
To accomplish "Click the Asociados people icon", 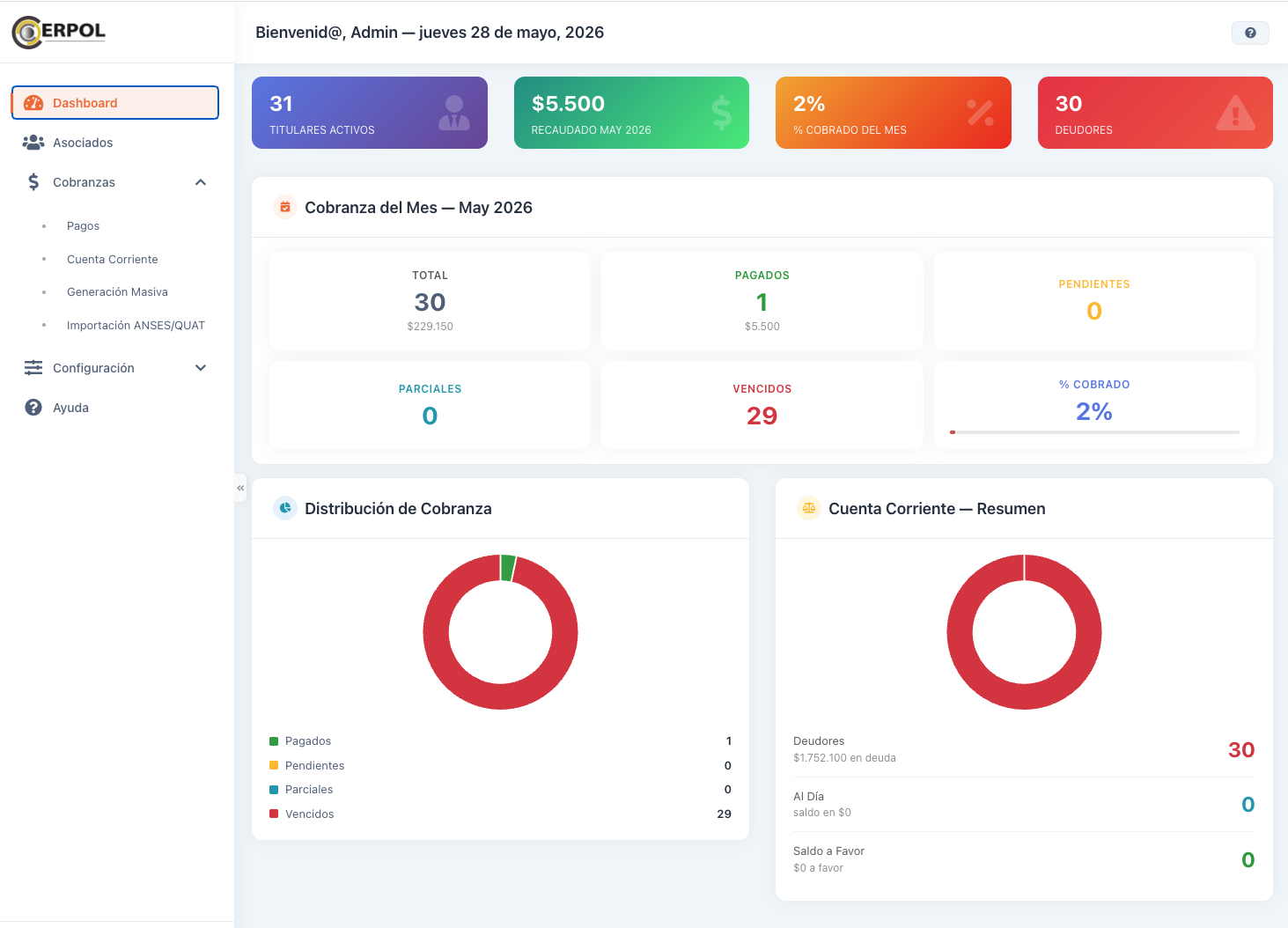I will coord(33,143).
